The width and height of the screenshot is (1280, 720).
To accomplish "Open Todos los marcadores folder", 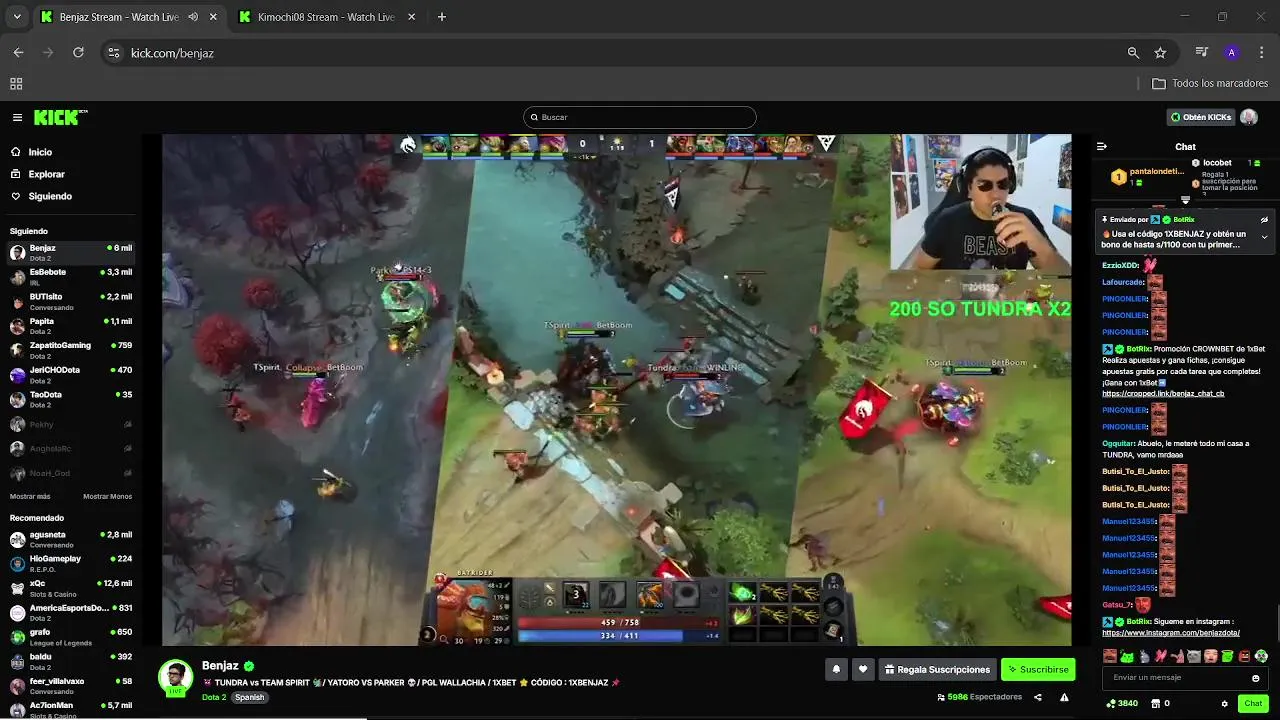I will pos(1210,84).
